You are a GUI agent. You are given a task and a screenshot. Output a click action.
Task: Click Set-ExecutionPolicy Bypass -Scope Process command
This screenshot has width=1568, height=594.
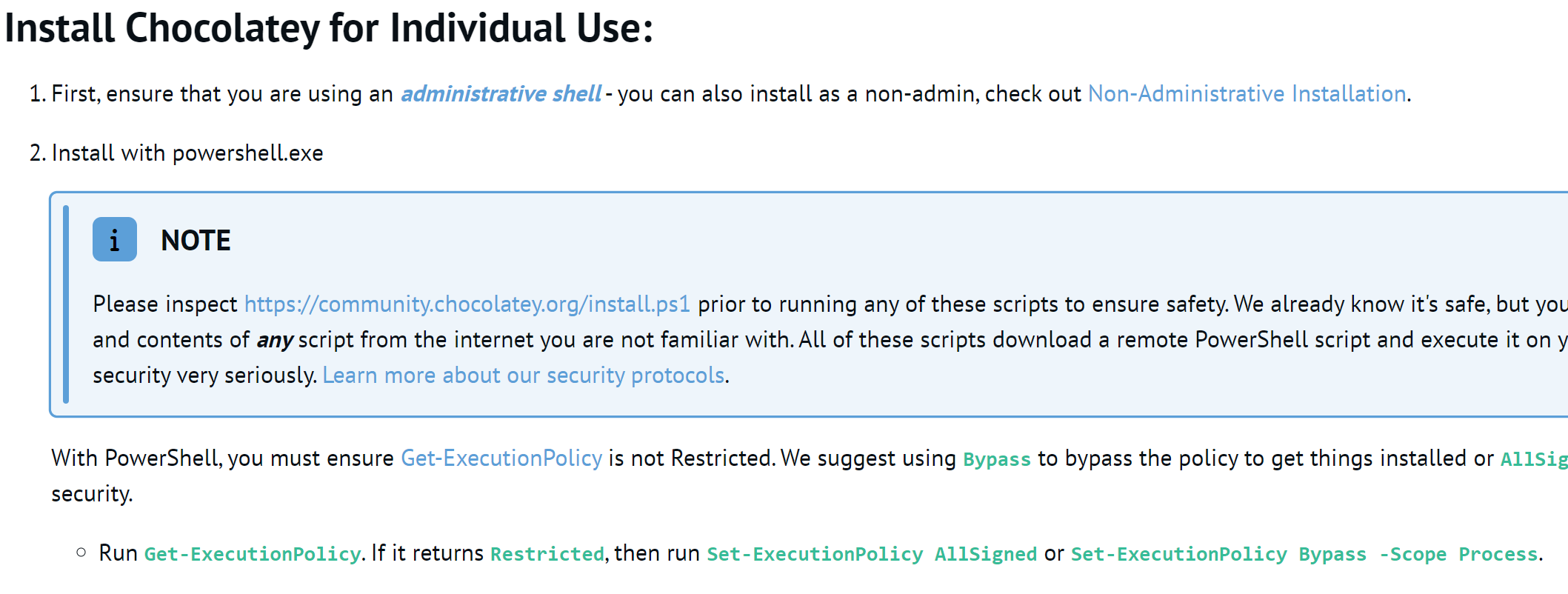(1304, 554)
